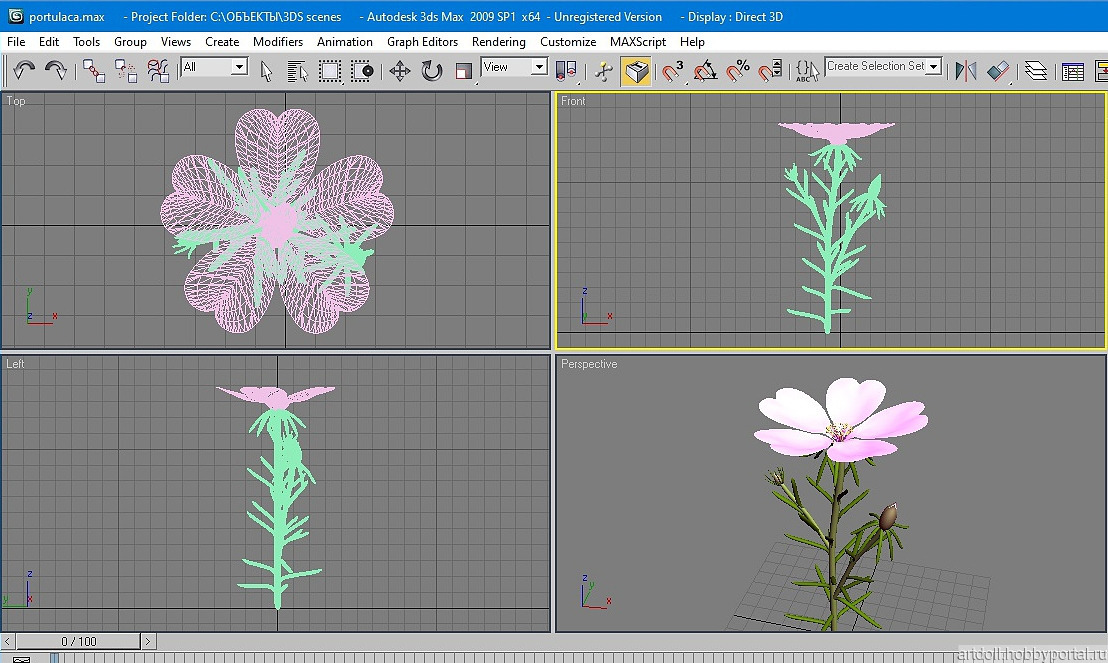Open the All selection filter dropdown
Image resolution: width=1108 pixels, height=663 pixels.
click(214, 67)
